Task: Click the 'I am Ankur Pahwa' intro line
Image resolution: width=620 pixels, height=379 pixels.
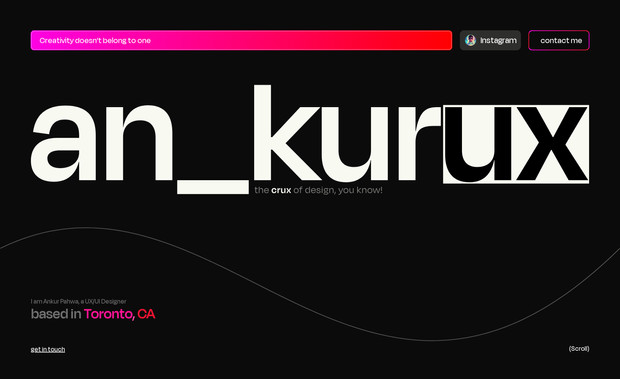Action: [x=78, y=302]
